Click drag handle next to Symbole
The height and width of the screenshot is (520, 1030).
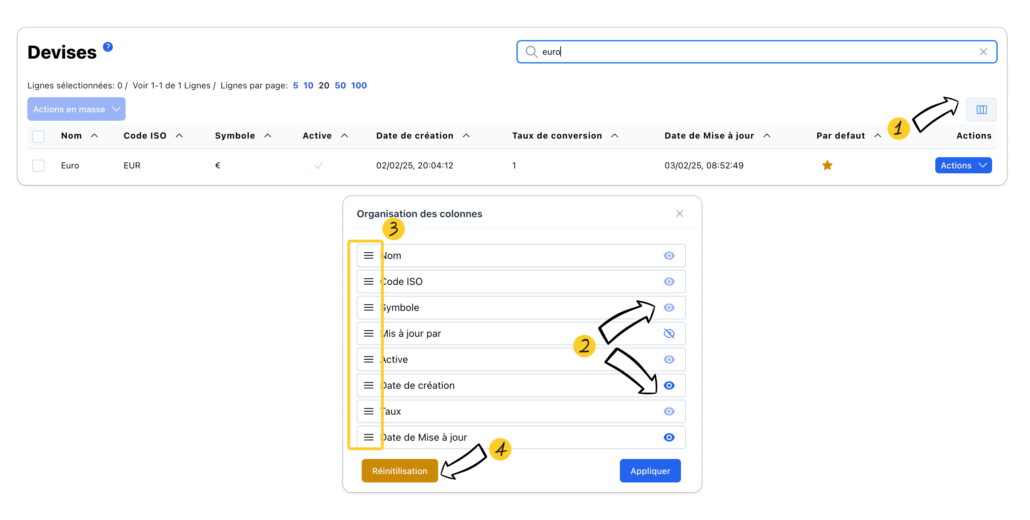point(368,308)
